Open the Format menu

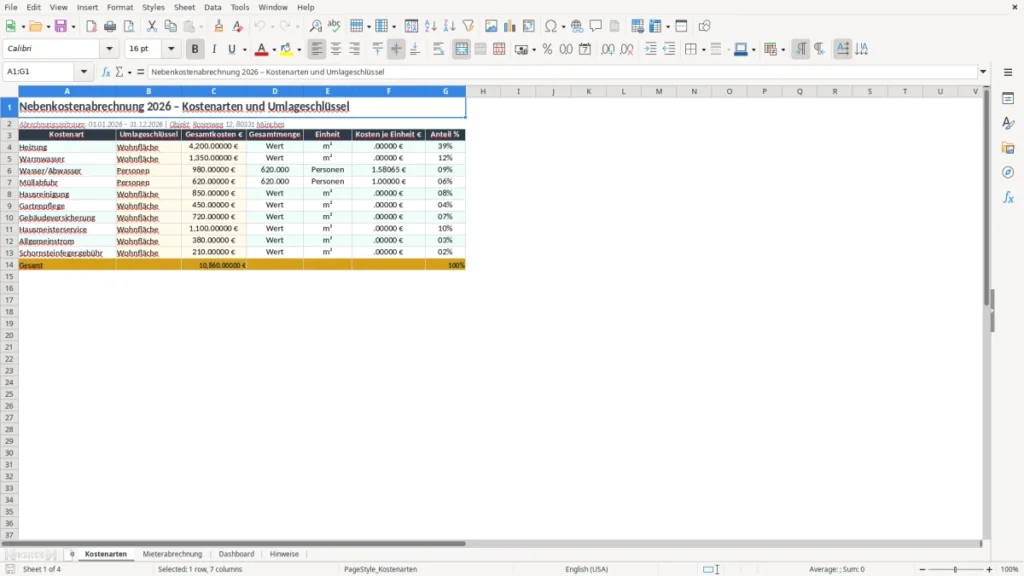tap(120, 7)
